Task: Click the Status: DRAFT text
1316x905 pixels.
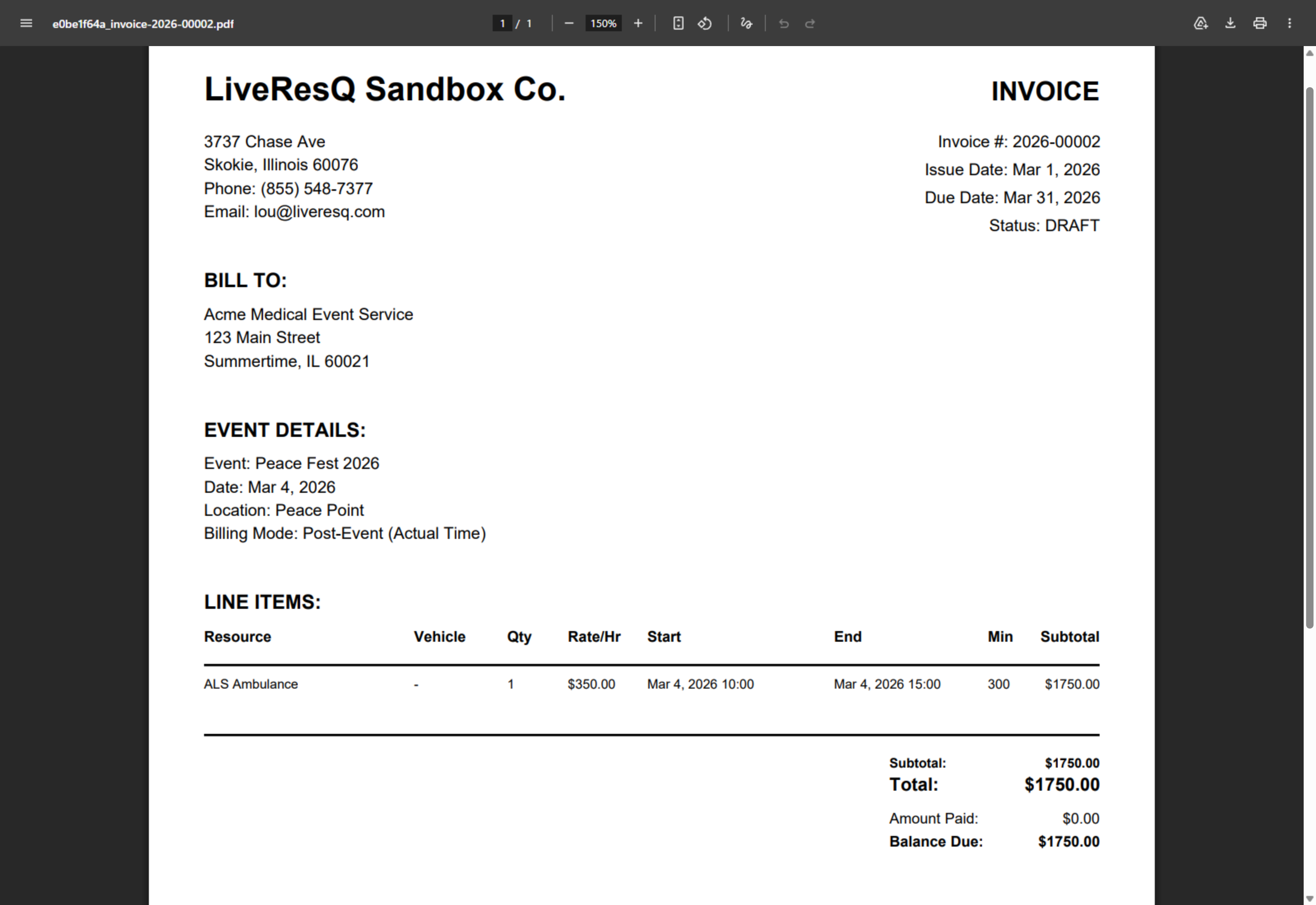Action: [x=1044, y=226]
